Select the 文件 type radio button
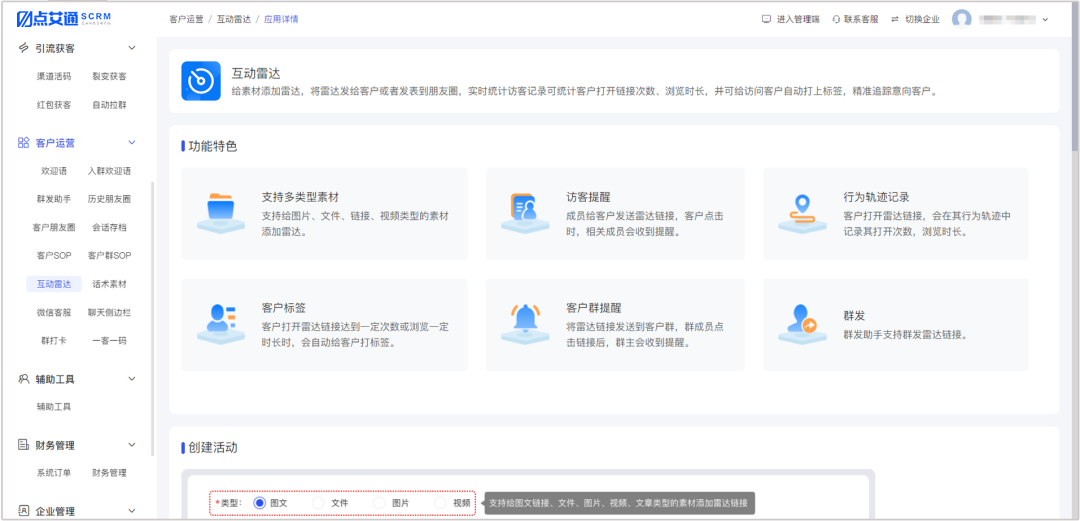This screenshot has width=1080, height=521. click(318, 503)
